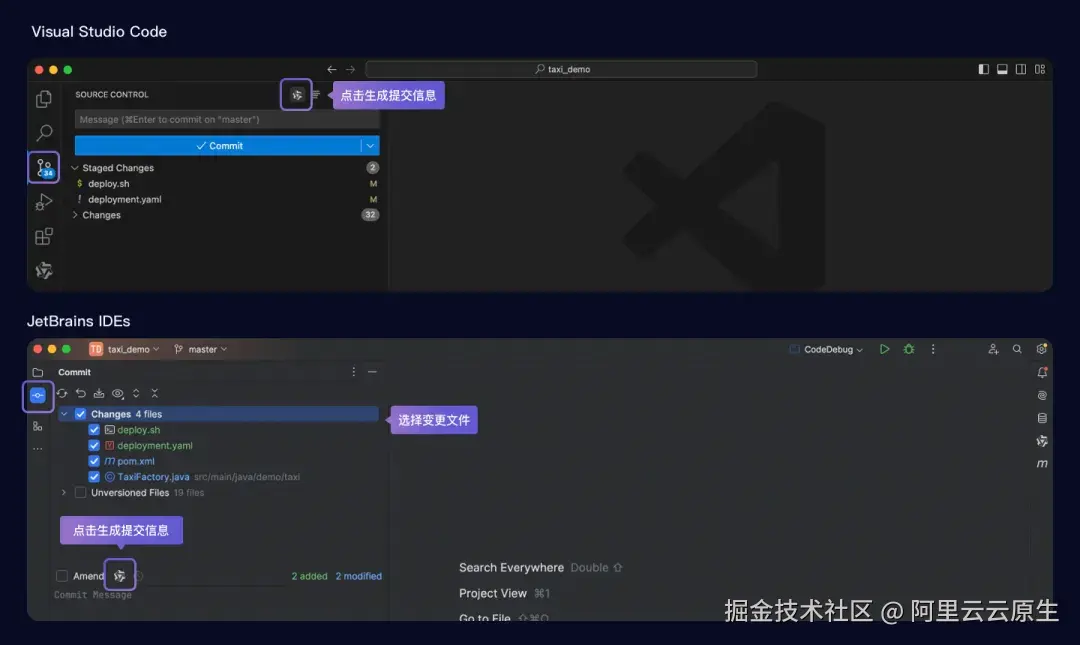
Task: Collapse the Staged Changes section
Action: click(x=76, y=167)
